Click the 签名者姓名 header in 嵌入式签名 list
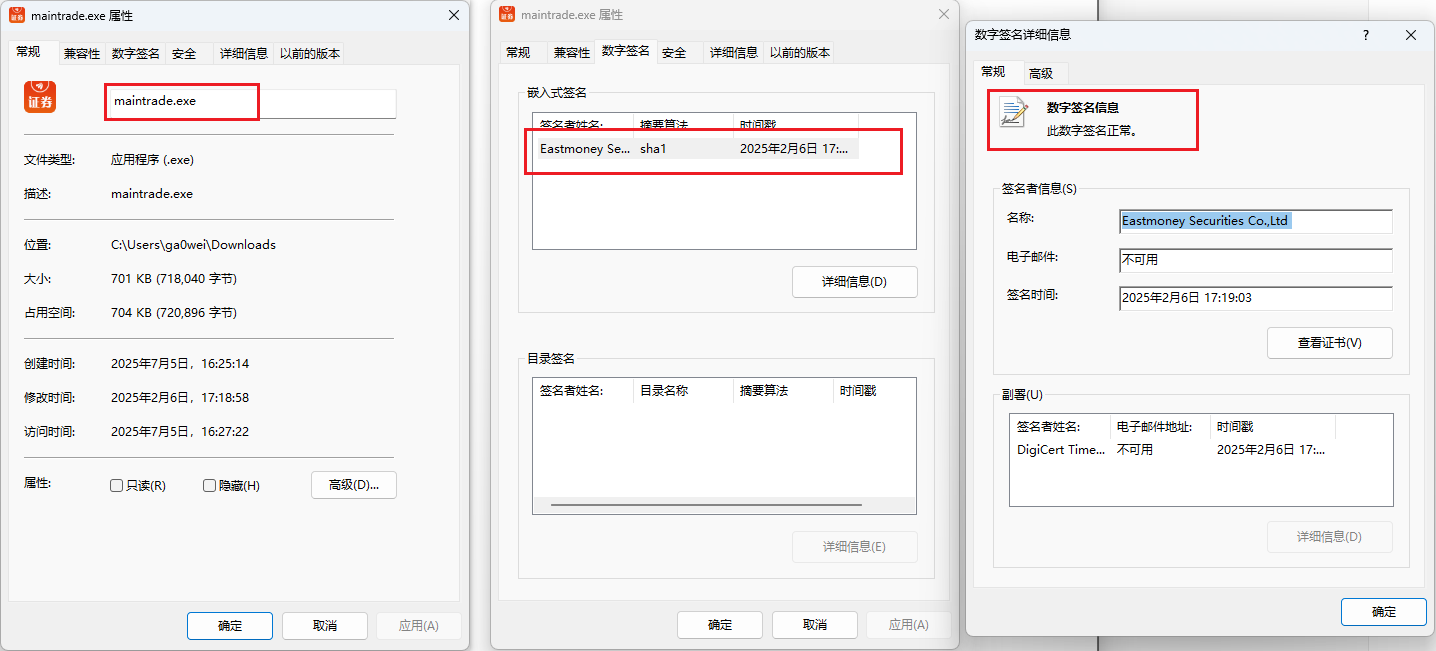 tap(584, 125)
